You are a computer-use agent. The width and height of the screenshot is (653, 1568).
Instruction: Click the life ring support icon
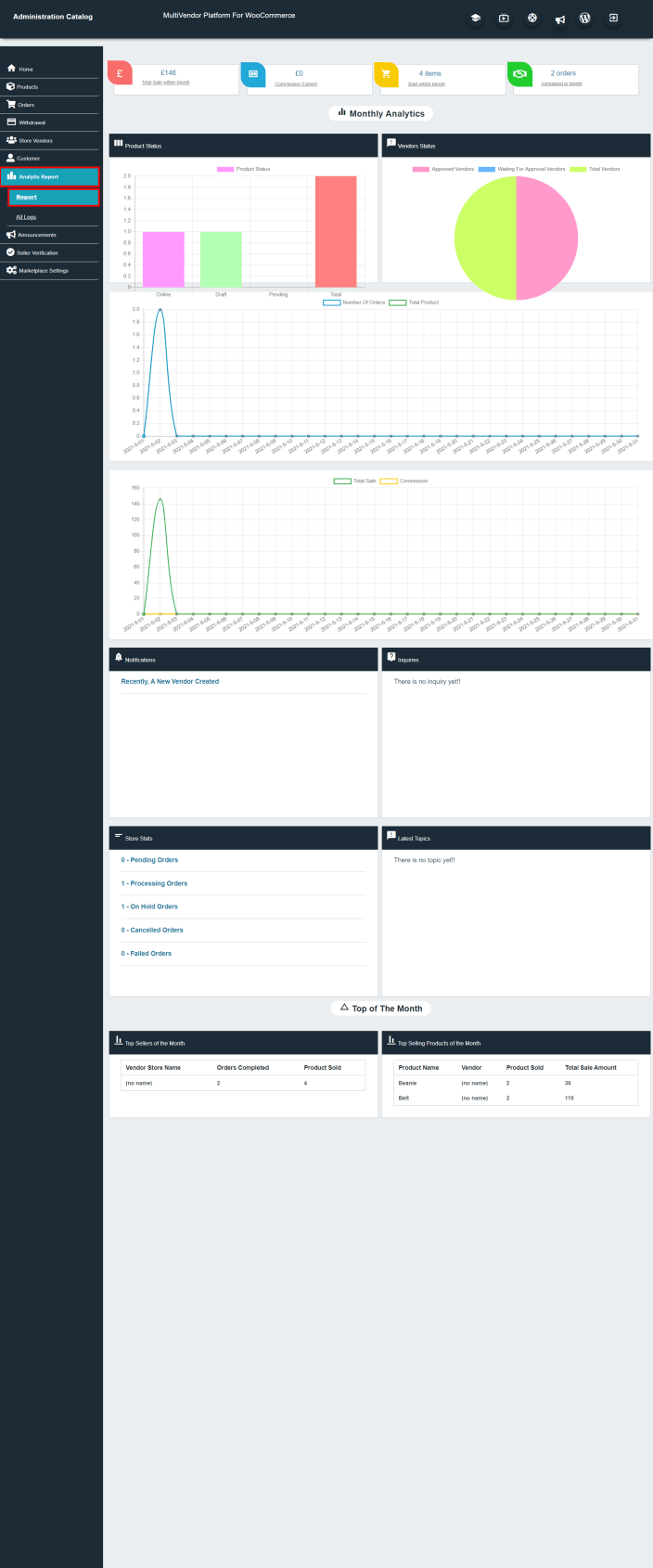click(532, 18)
